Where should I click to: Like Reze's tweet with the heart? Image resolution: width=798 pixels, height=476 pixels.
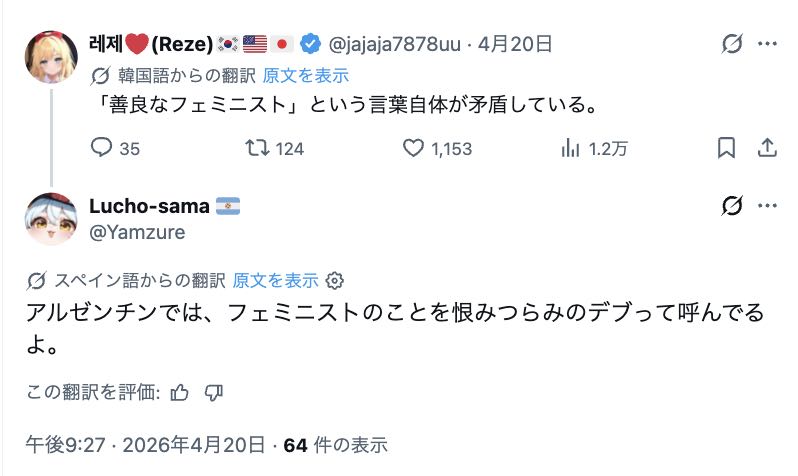click(414, 148)
